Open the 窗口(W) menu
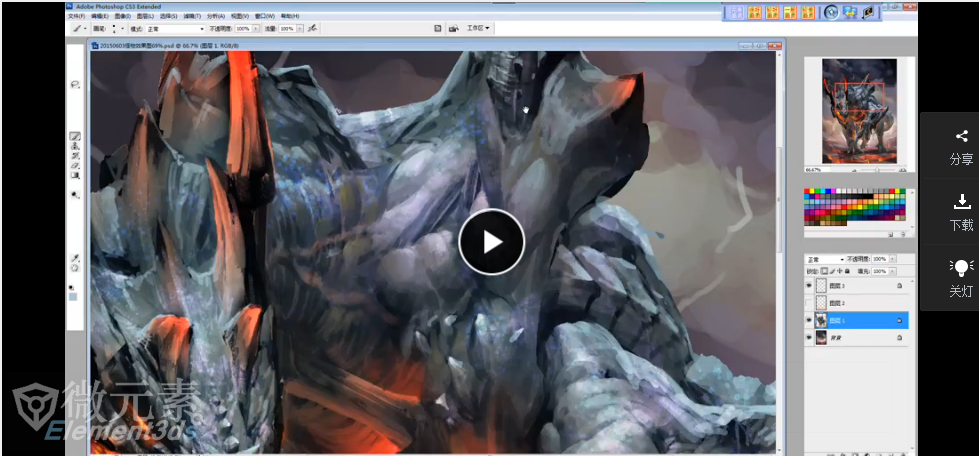This screenshot has height=456, width=979. tap(265, 16)
